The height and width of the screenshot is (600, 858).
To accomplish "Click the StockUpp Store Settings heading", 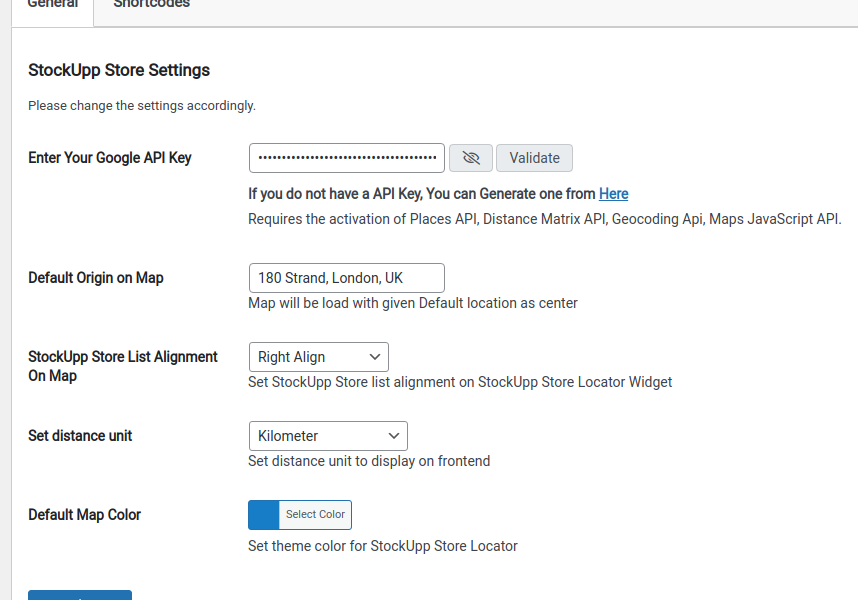I will 119,70.
